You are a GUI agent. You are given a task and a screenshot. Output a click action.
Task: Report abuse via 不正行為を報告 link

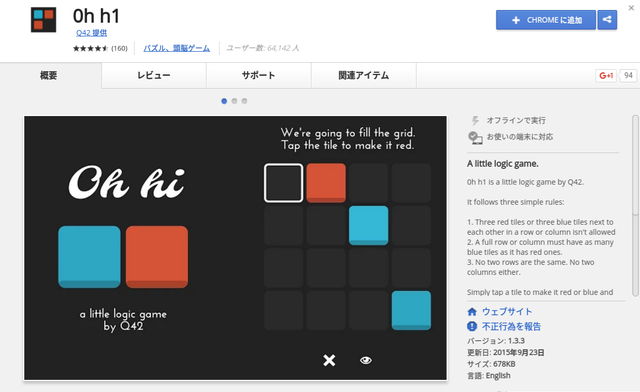(x=511, y=327)
